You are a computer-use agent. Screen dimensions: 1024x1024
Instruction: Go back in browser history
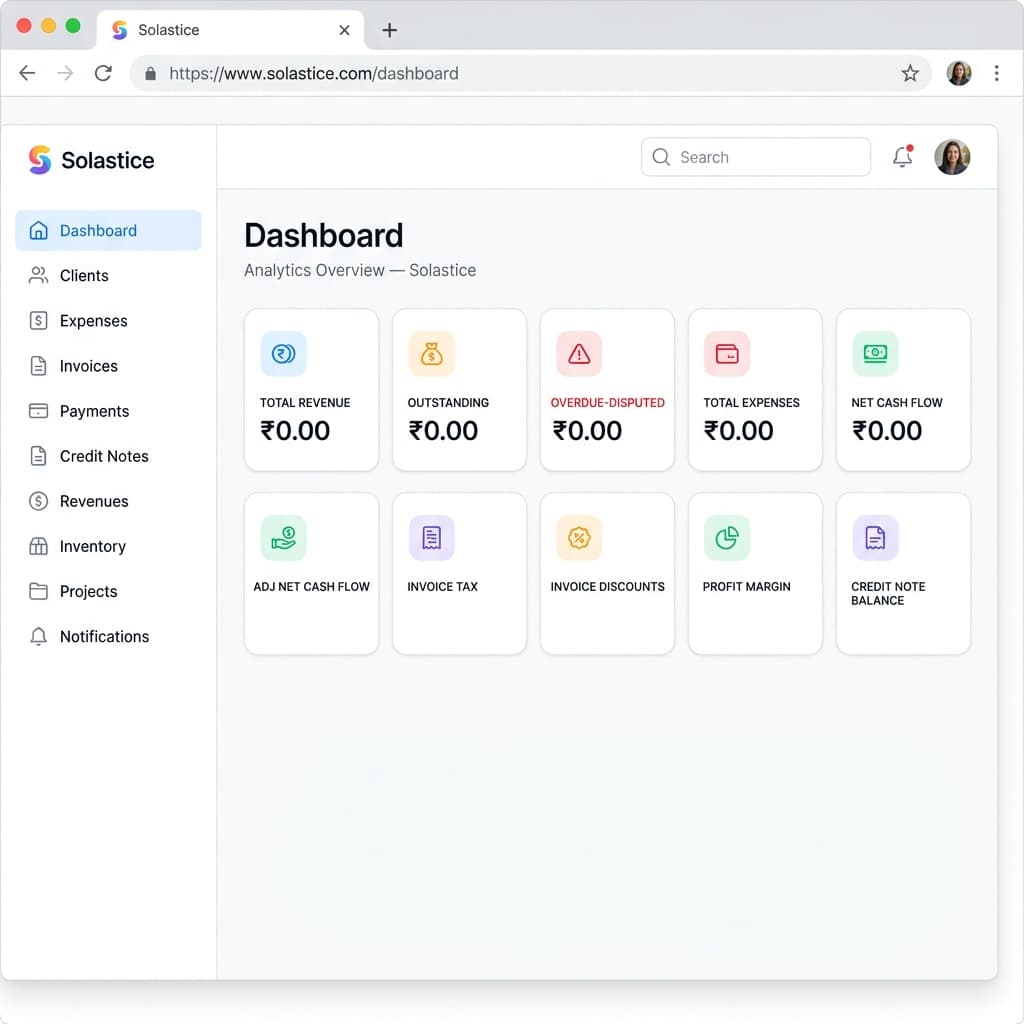pyautogui.click(x=27, y=73)
